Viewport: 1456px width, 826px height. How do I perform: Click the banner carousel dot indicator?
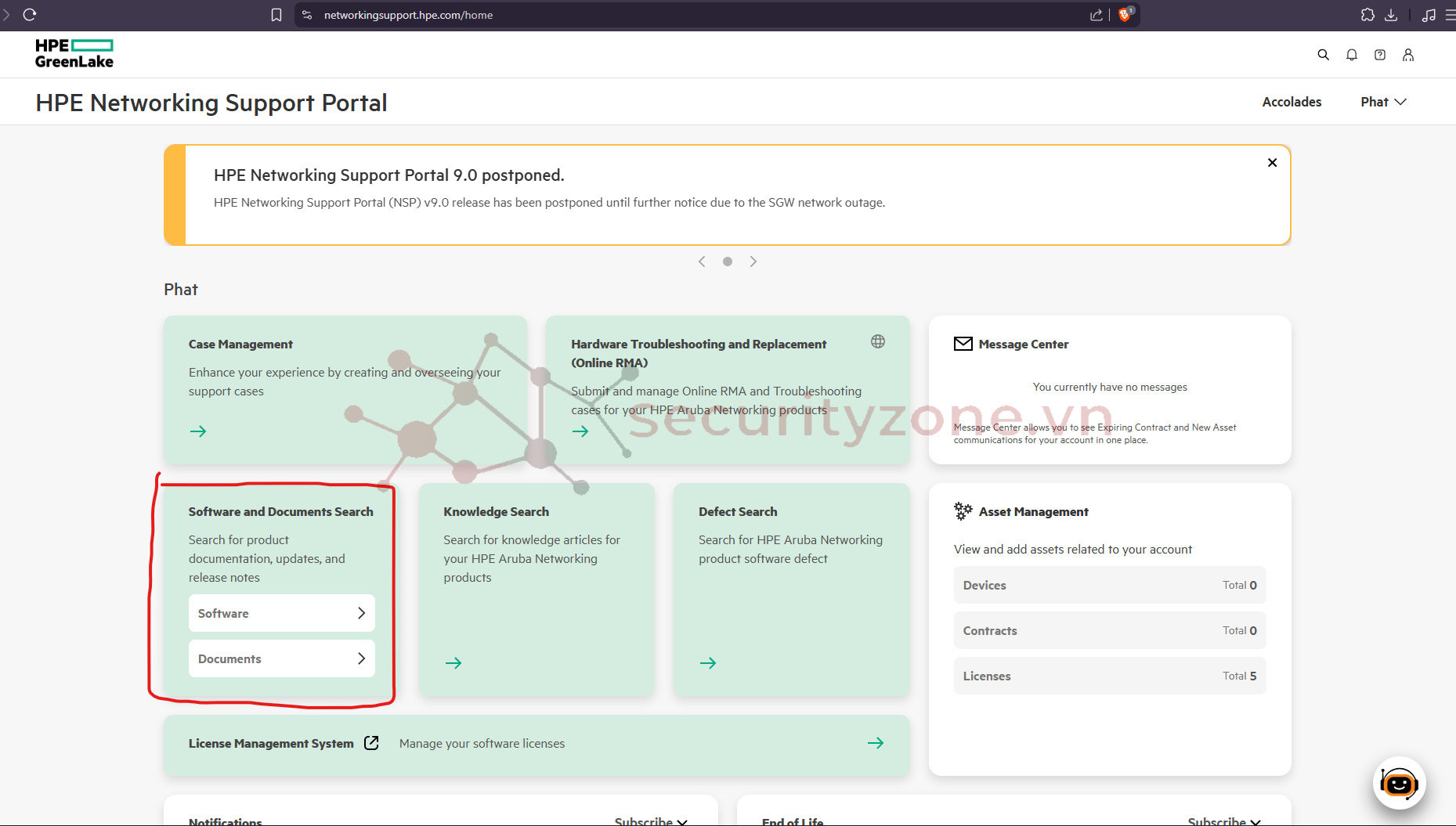(728, 262)
